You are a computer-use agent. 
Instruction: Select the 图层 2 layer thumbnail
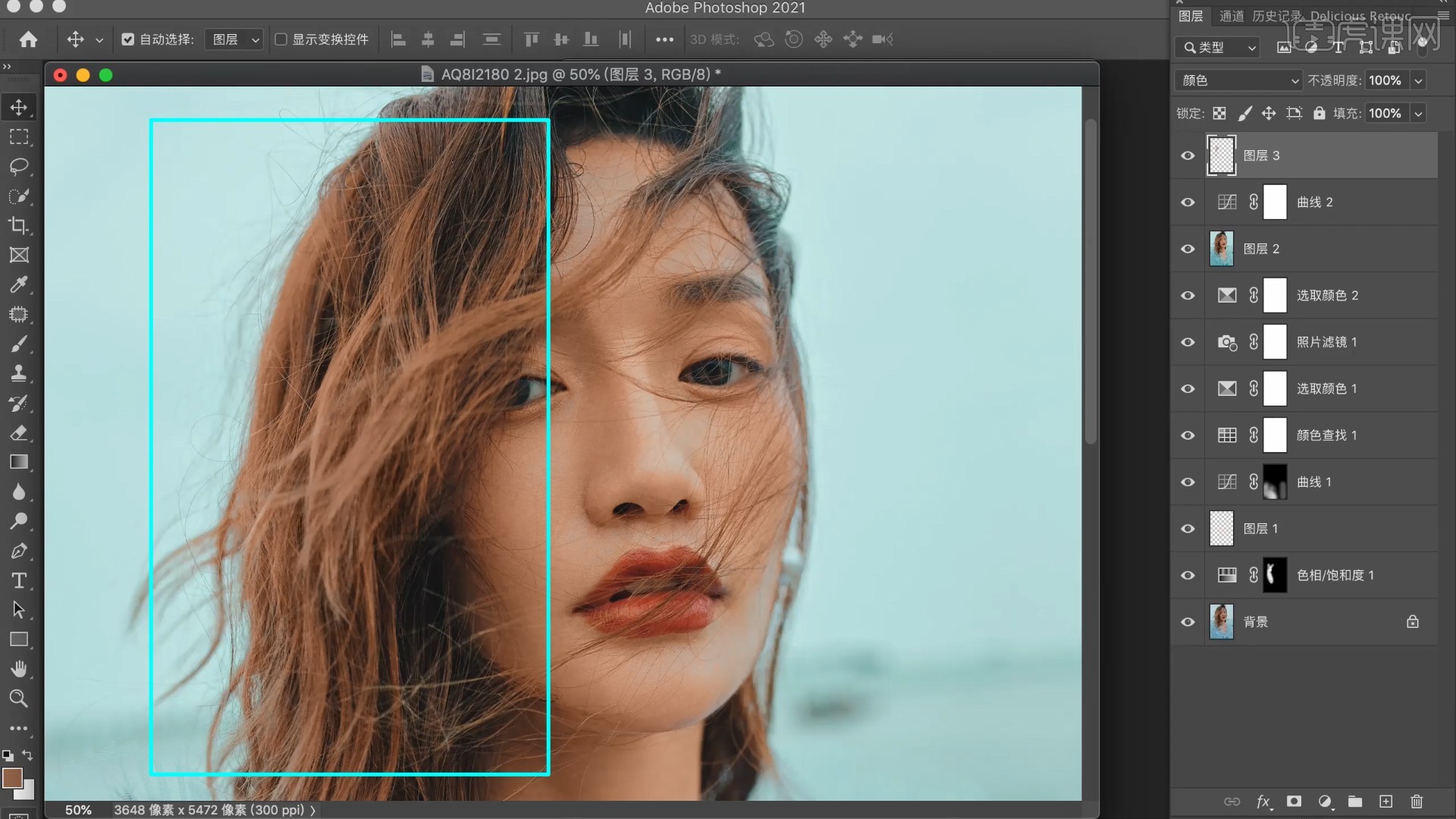click(x=1221, y=249)
